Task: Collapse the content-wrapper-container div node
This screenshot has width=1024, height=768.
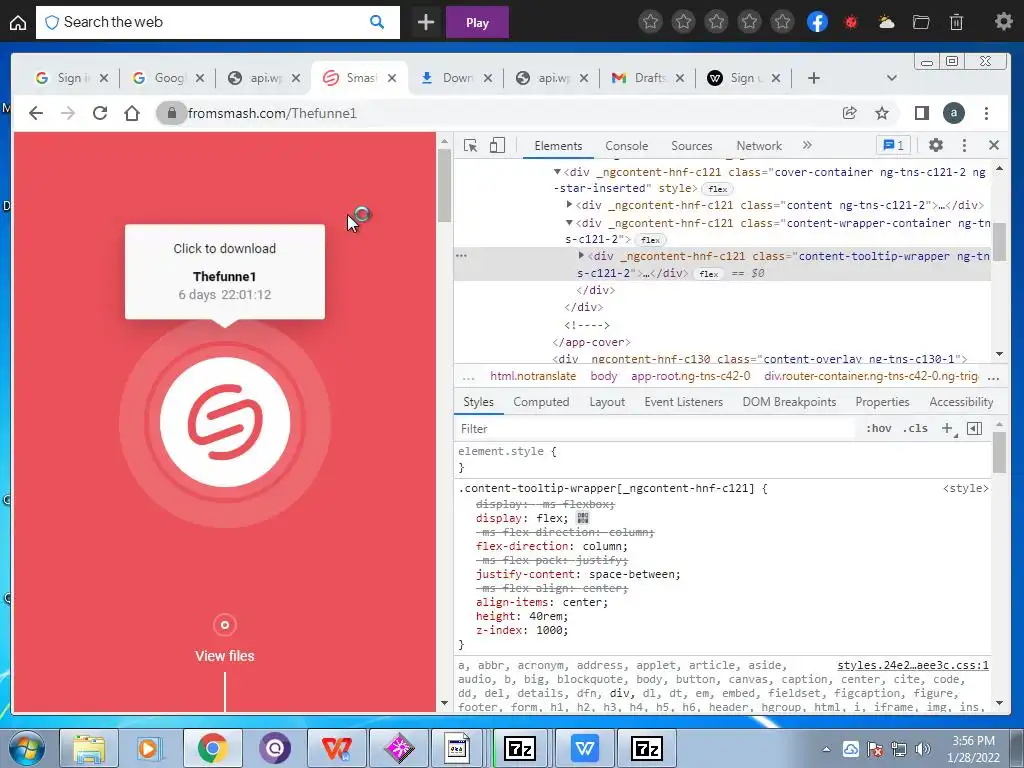Action: 569,223
